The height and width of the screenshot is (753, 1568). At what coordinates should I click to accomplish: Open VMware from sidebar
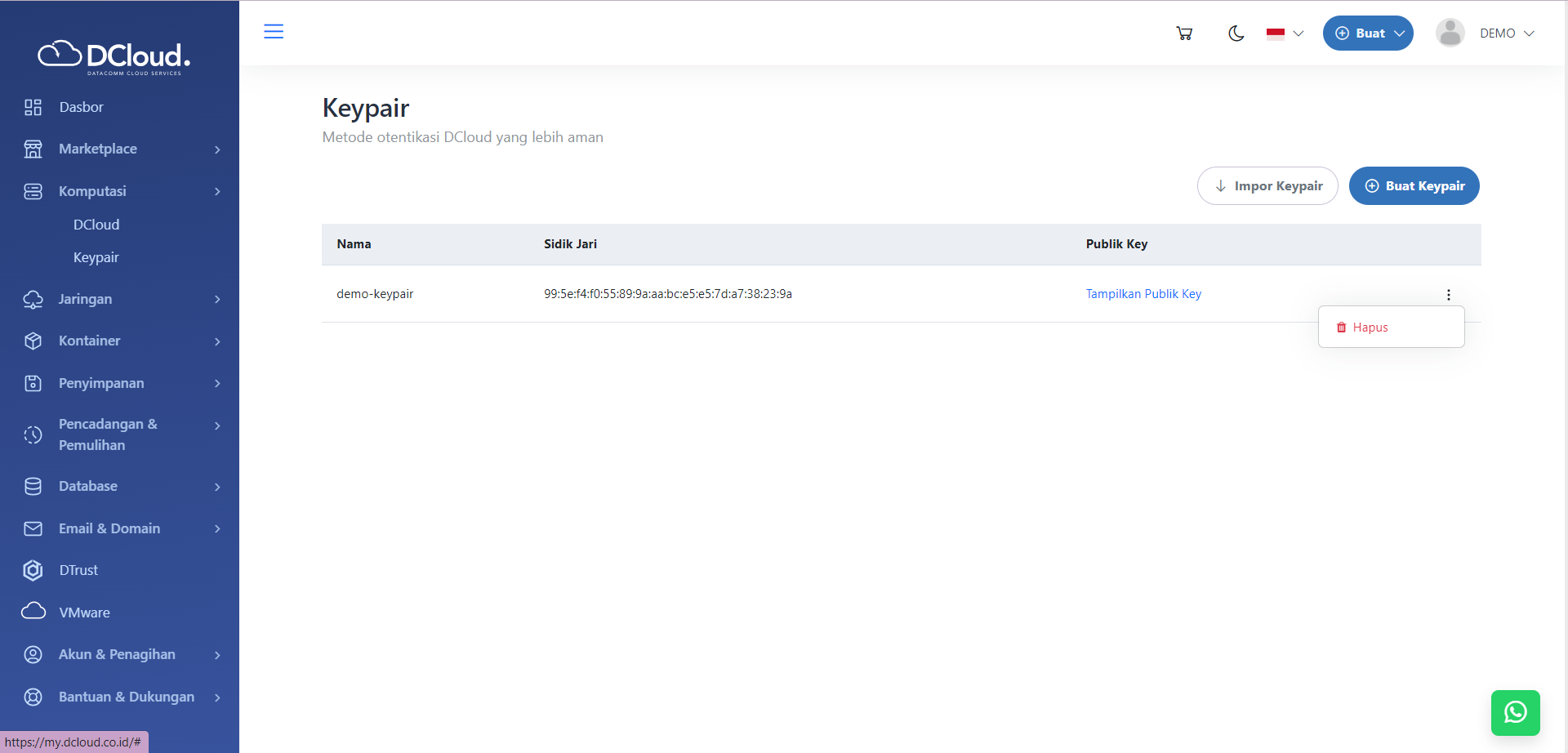(x=84, y=613)
